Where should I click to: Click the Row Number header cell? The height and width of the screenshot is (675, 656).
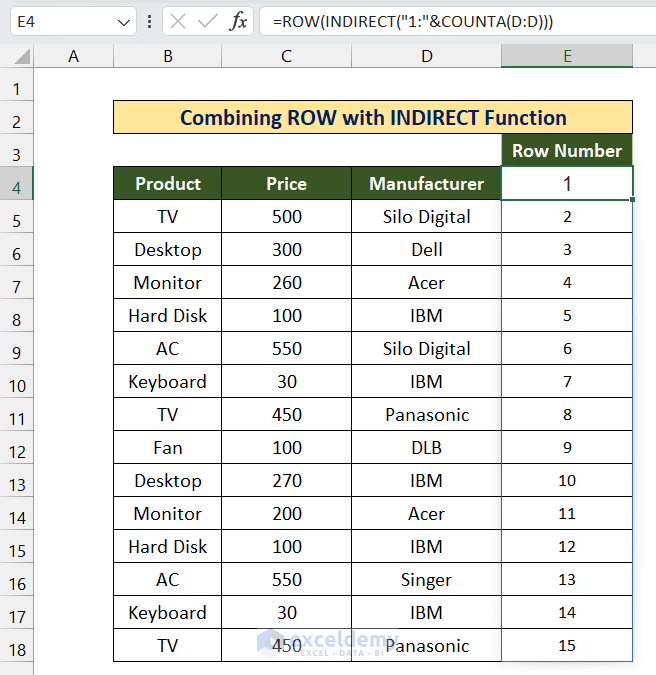tap(567, 151)
